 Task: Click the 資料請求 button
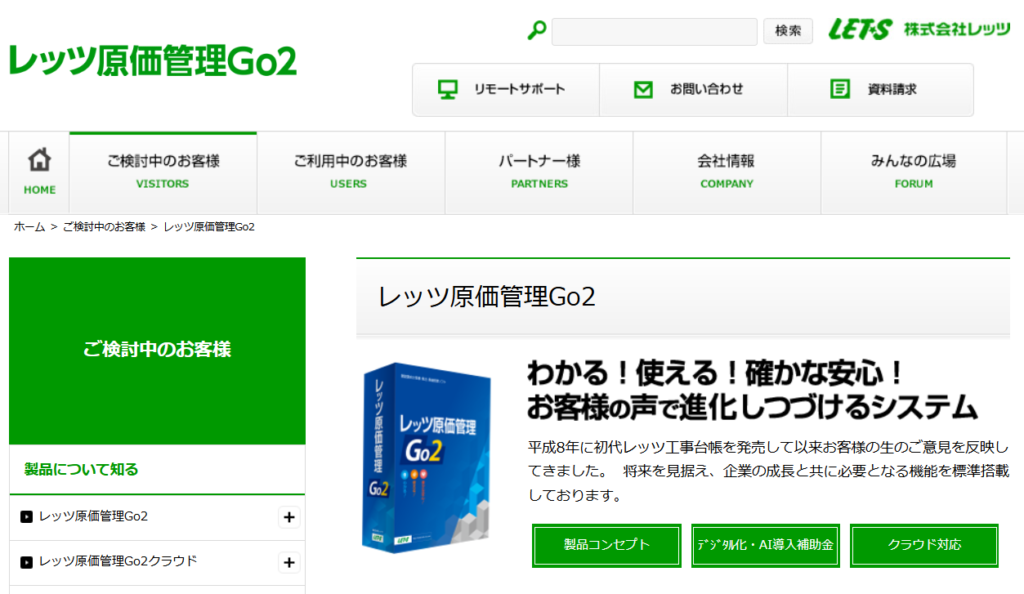[880, 89]
